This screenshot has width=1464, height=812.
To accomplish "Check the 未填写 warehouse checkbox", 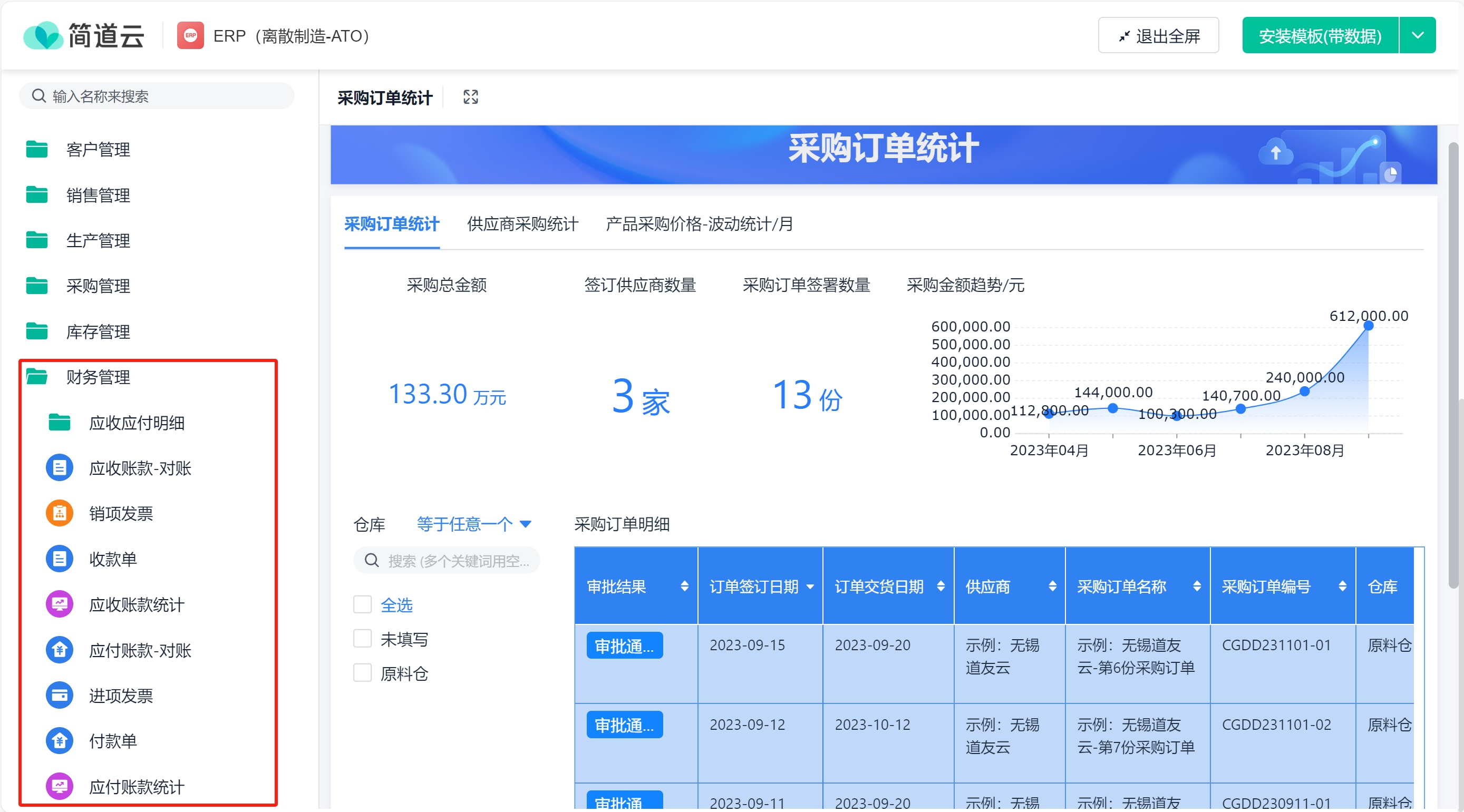I will [363, 639].
